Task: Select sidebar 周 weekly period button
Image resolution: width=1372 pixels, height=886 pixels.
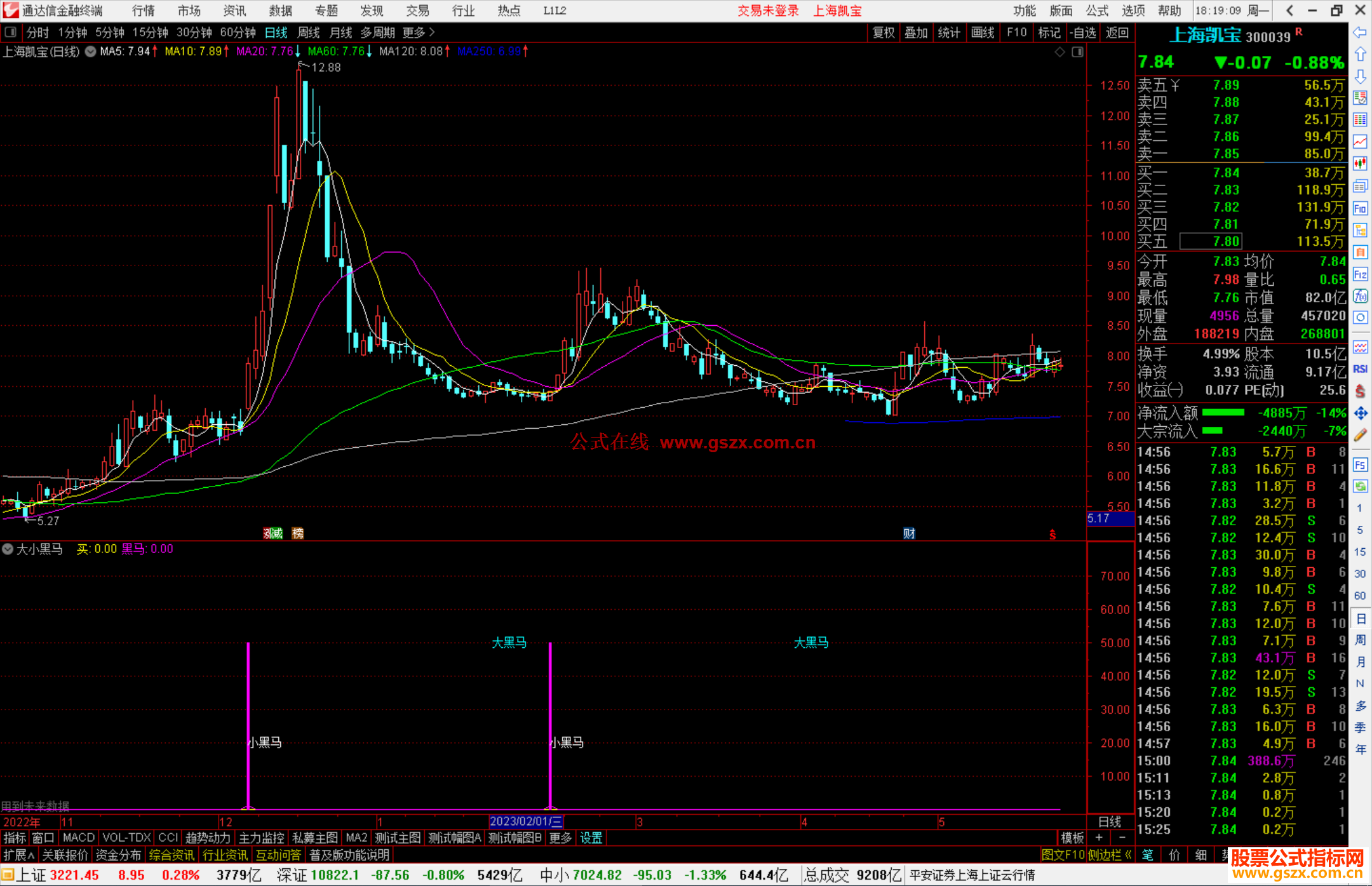Action: coord(1360,640)
